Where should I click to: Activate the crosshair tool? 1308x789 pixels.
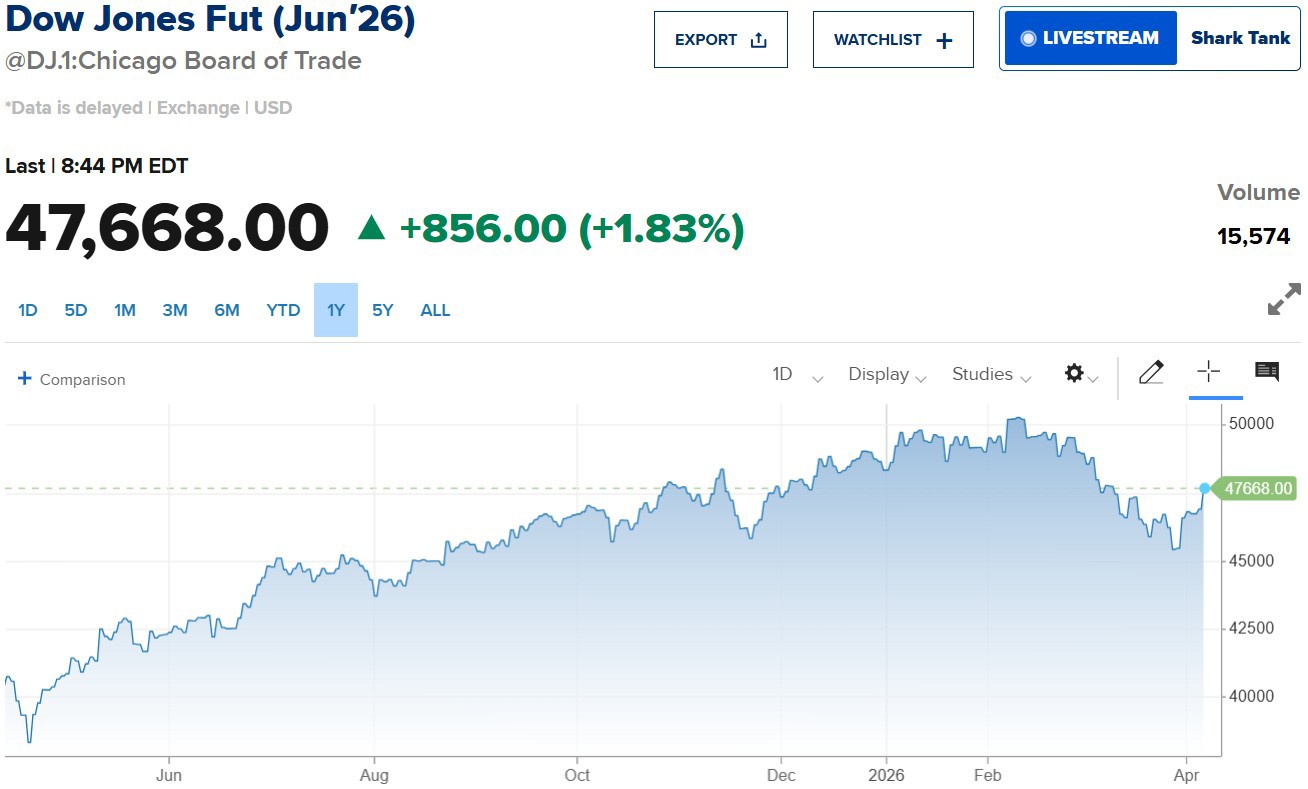tap(1210, 372)
